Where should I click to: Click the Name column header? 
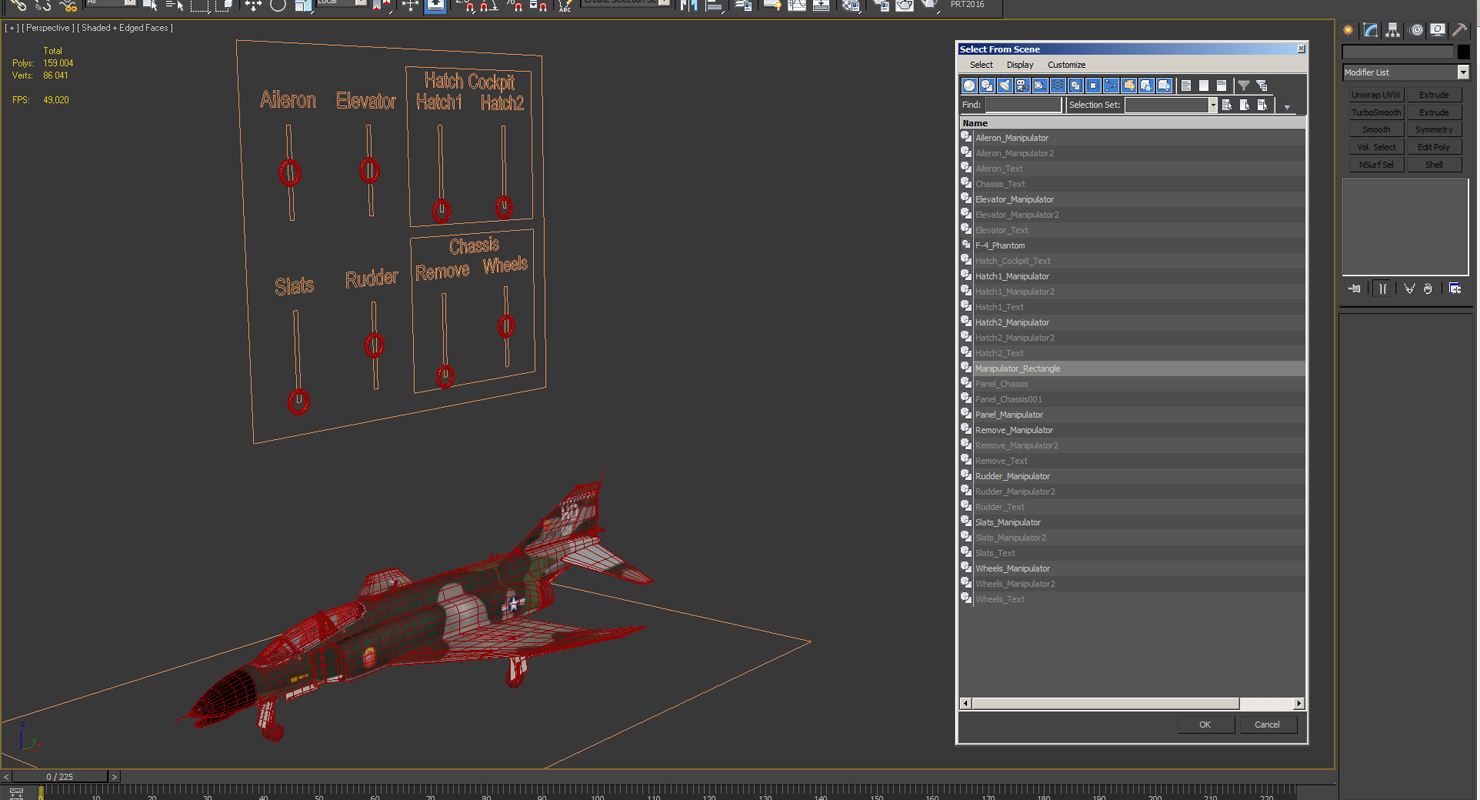(1132, 123)
